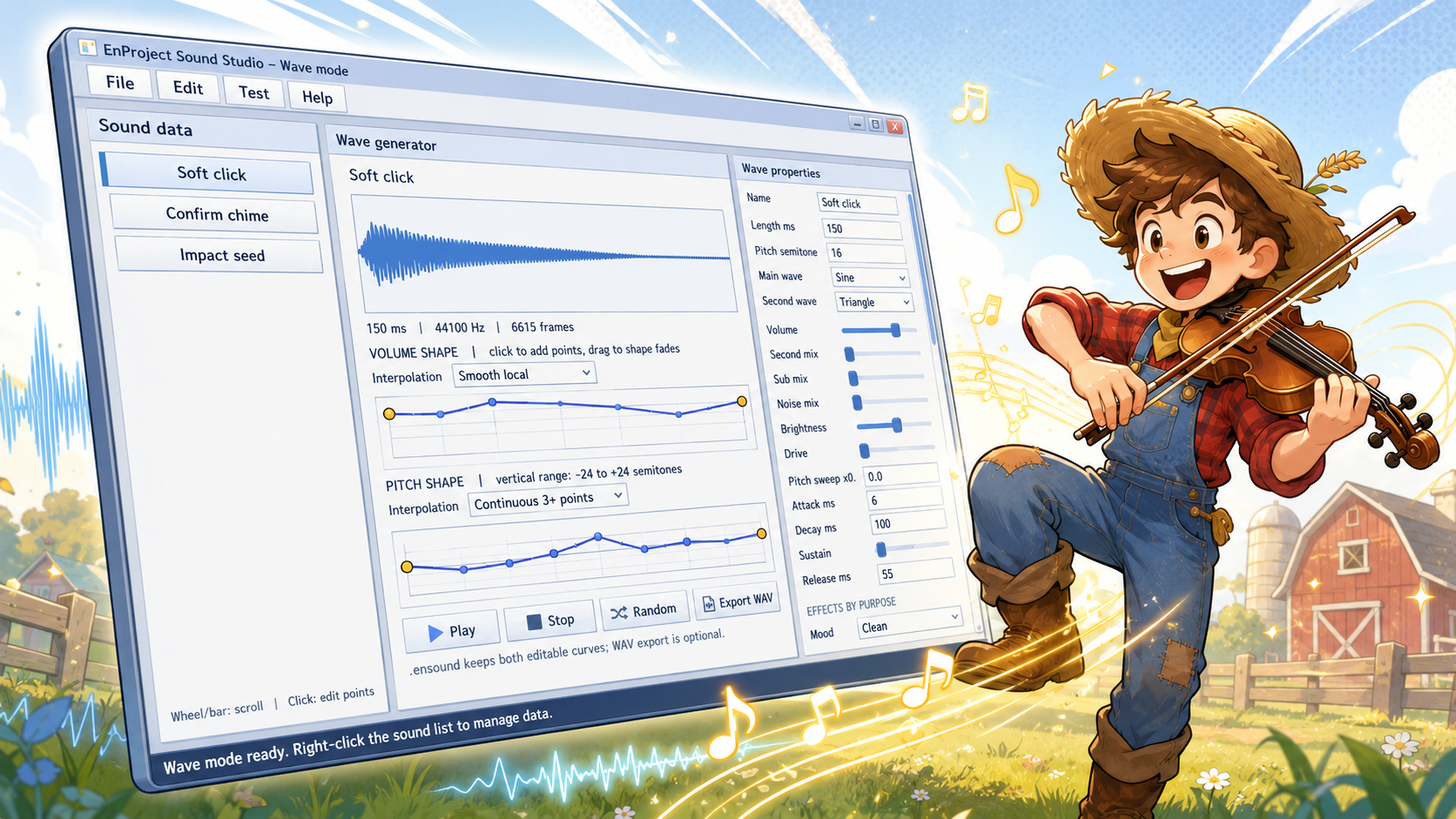Click the yellow start point of the pitch curve
Image resolution: width=1456 pixels, height=819 pixels.
(x=407, y=567)
